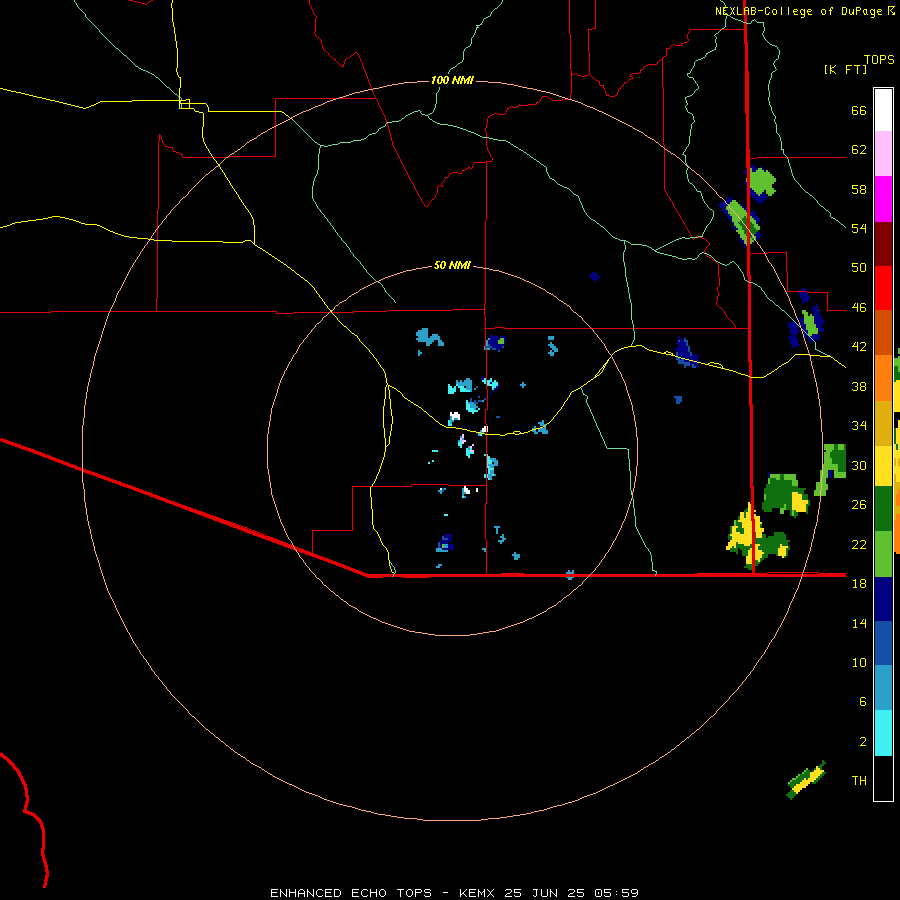Click the 'TOPS' legend title

coord(879,59)
